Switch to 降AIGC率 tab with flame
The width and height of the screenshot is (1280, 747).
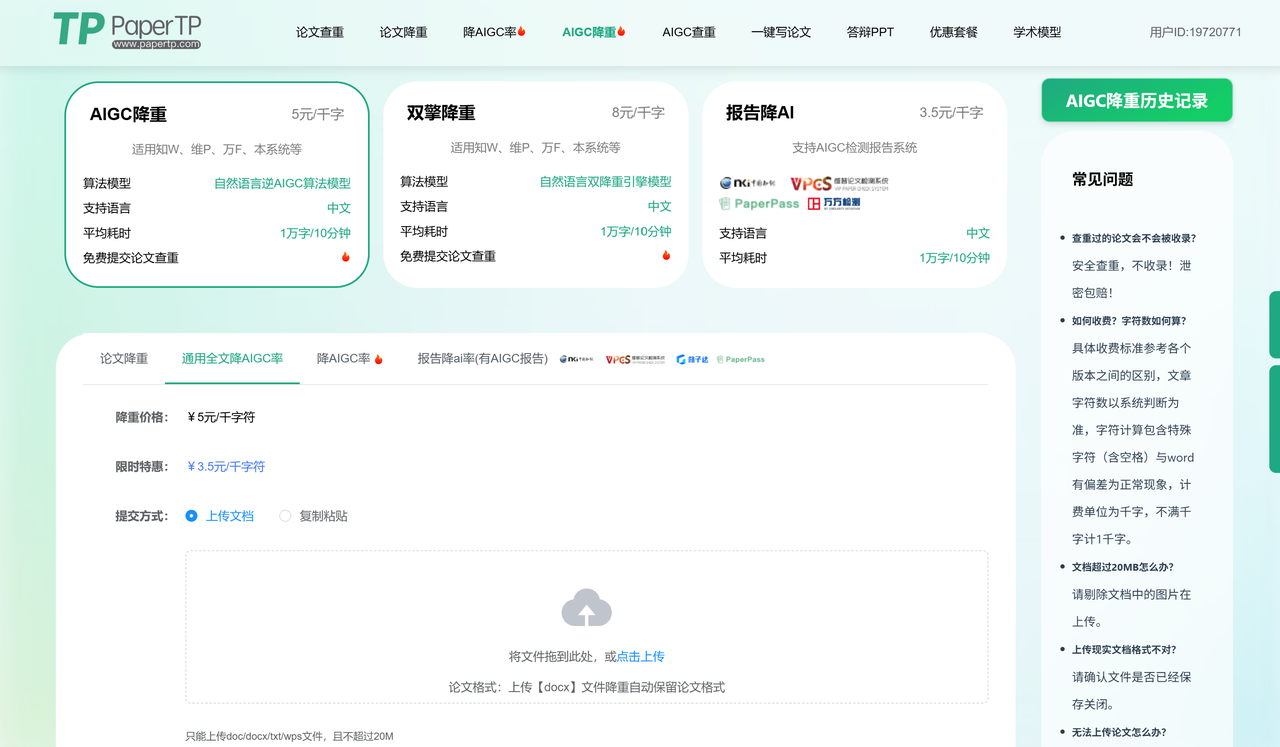click(x=350, y=358)
